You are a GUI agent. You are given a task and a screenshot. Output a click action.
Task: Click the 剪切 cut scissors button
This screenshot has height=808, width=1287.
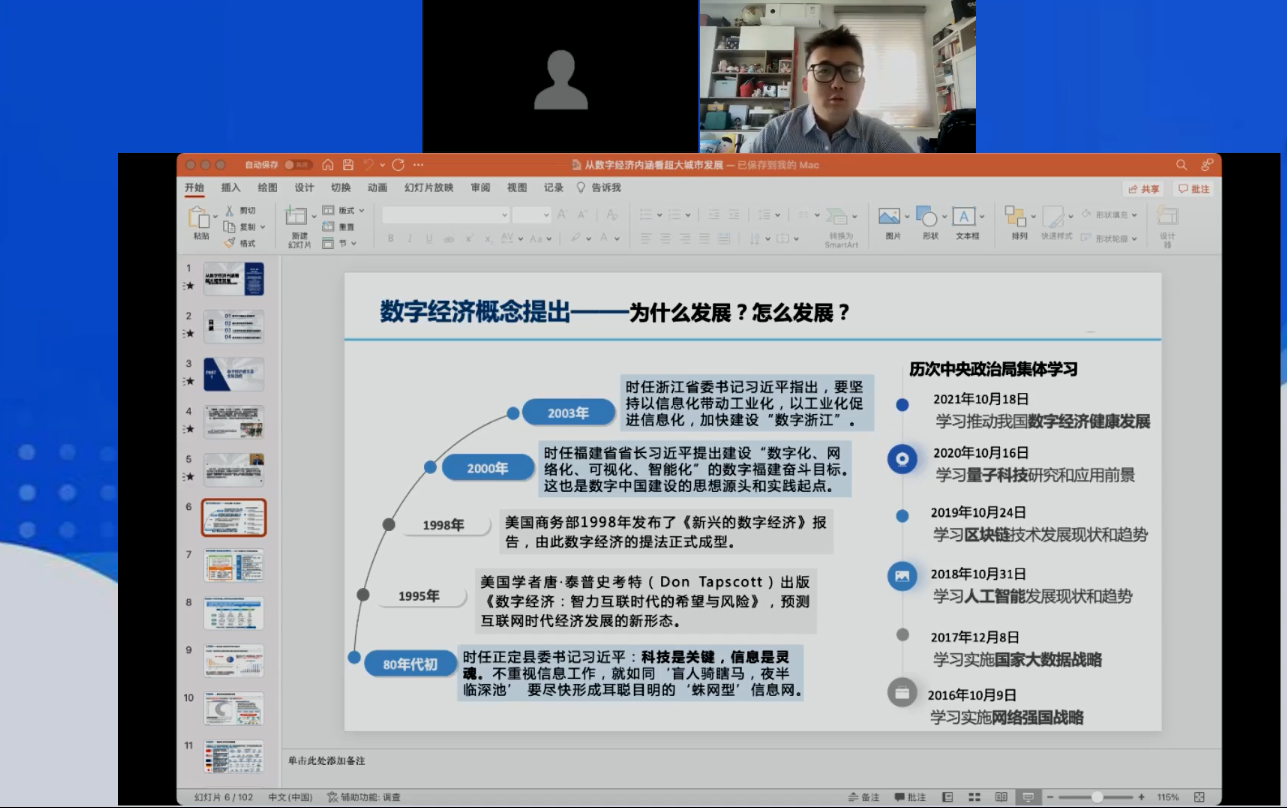(x=240, y=211)
